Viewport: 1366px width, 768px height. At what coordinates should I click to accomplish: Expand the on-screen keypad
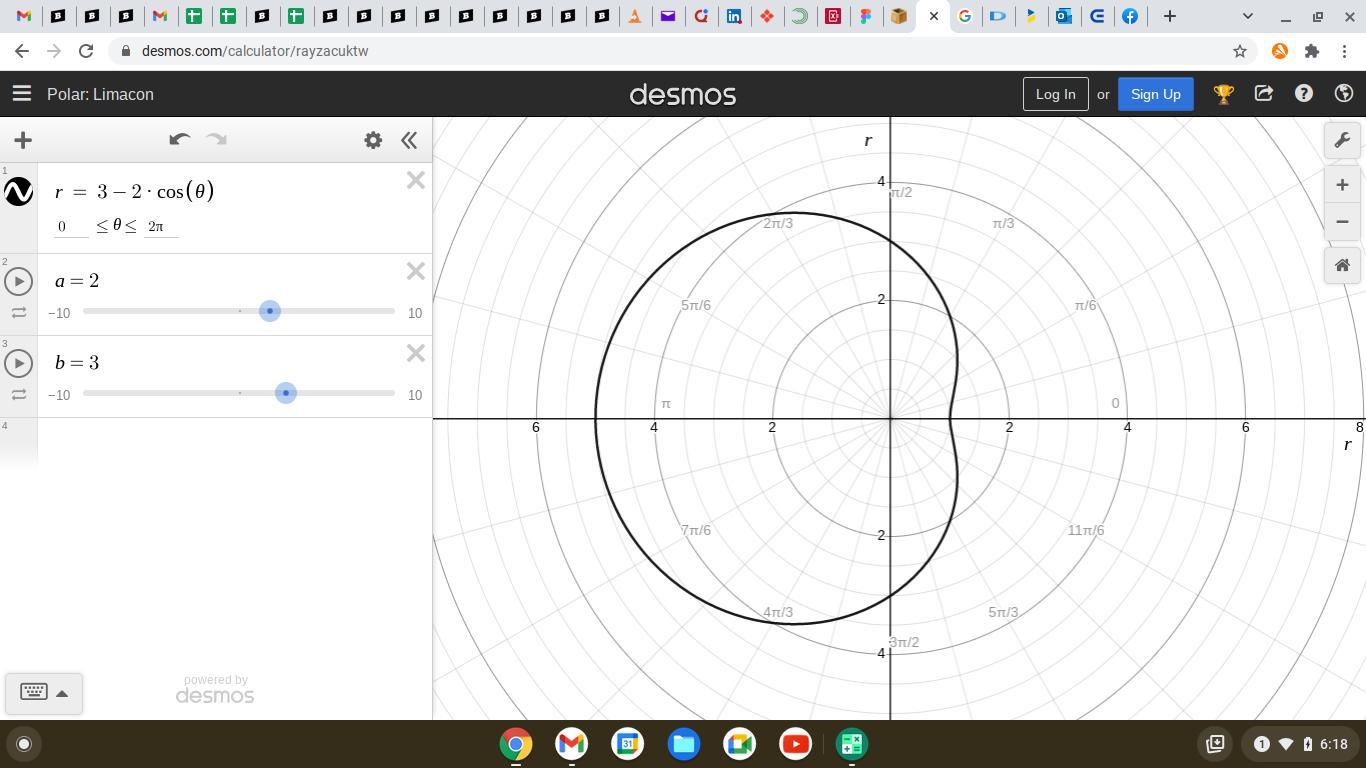43,693
